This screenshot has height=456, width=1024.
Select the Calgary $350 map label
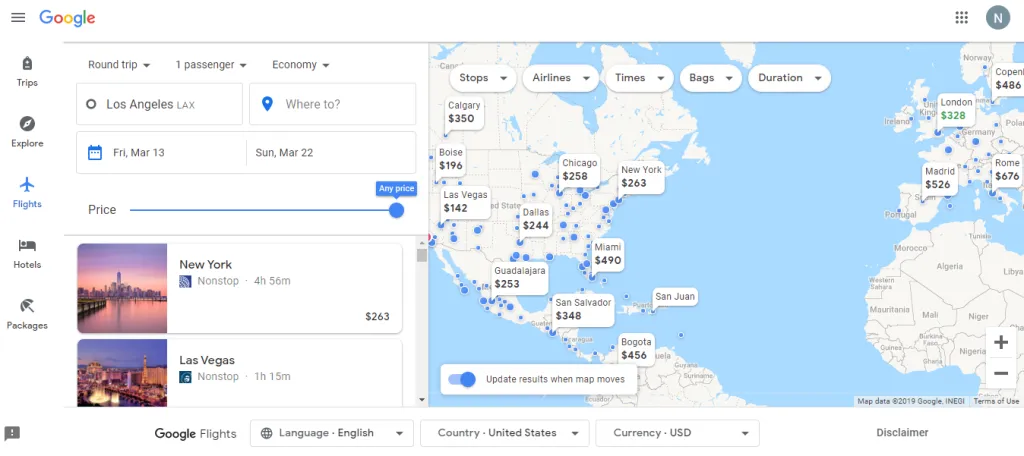[464, 112]
